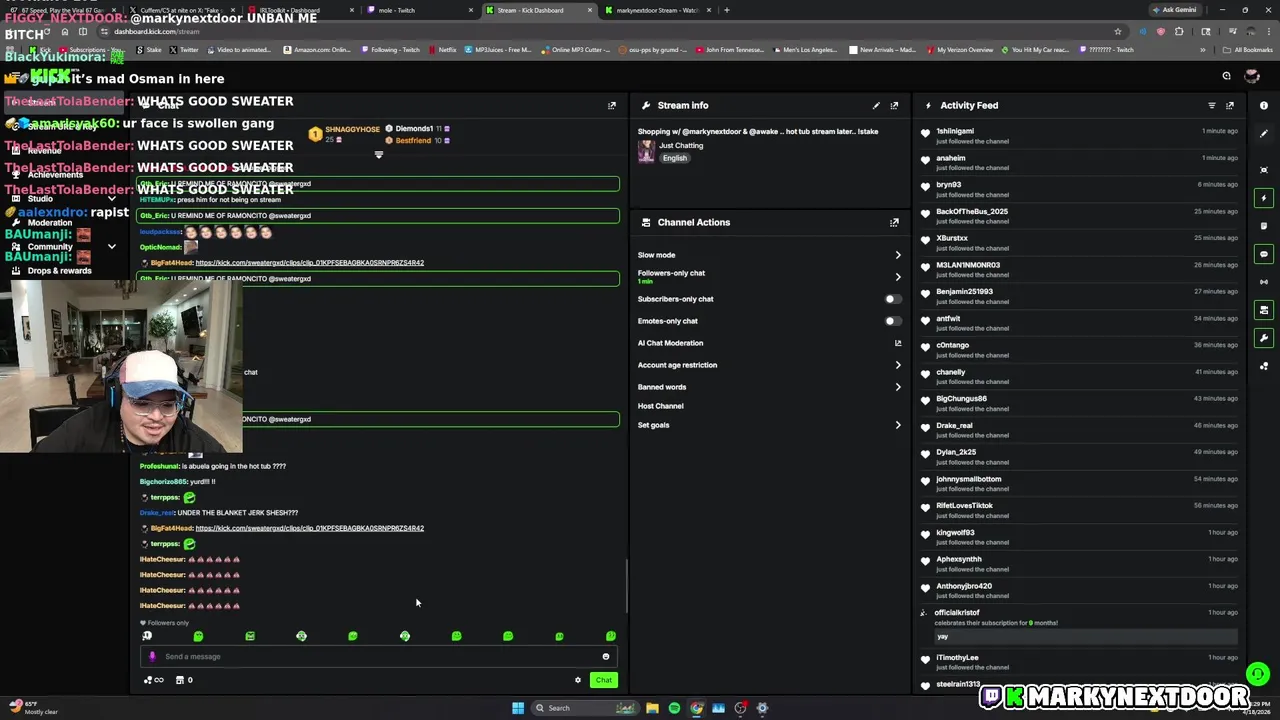This screenshot has height=720, width=1280.
Task: Click the channel points infinity icon
Action: click(154, 680)
